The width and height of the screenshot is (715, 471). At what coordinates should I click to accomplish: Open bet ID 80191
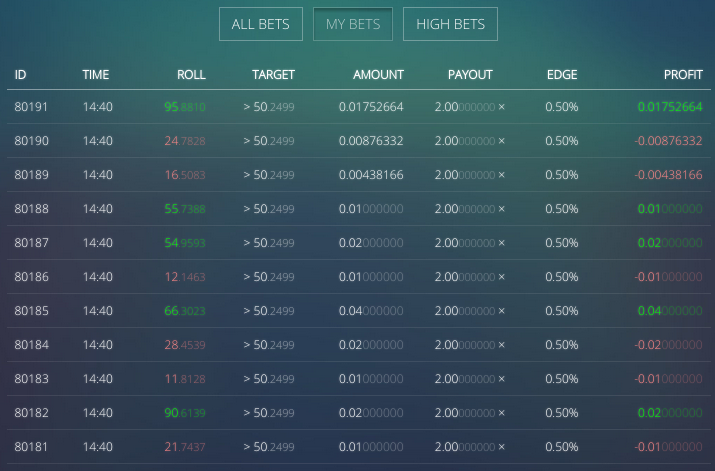pos(31,107)
